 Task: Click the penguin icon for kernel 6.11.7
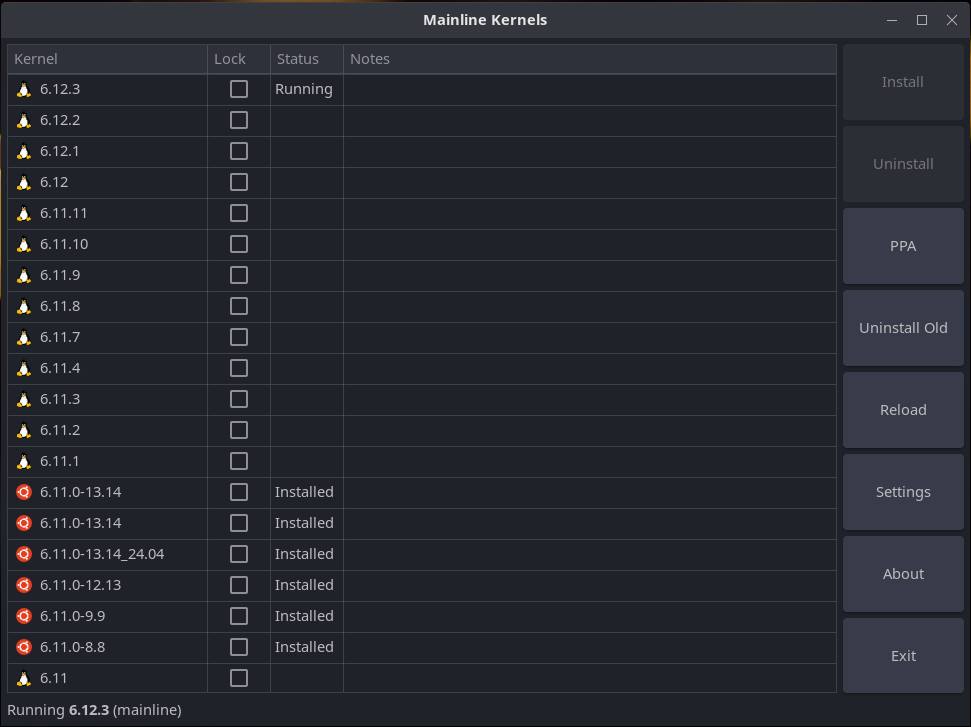tap(24, 338)
